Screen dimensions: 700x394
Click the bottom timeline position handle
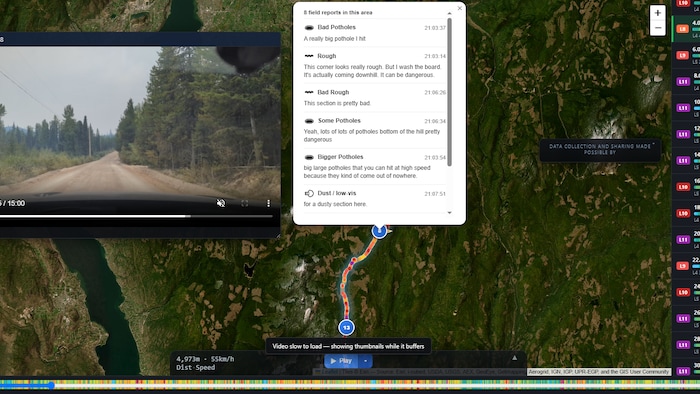(51, 385)
